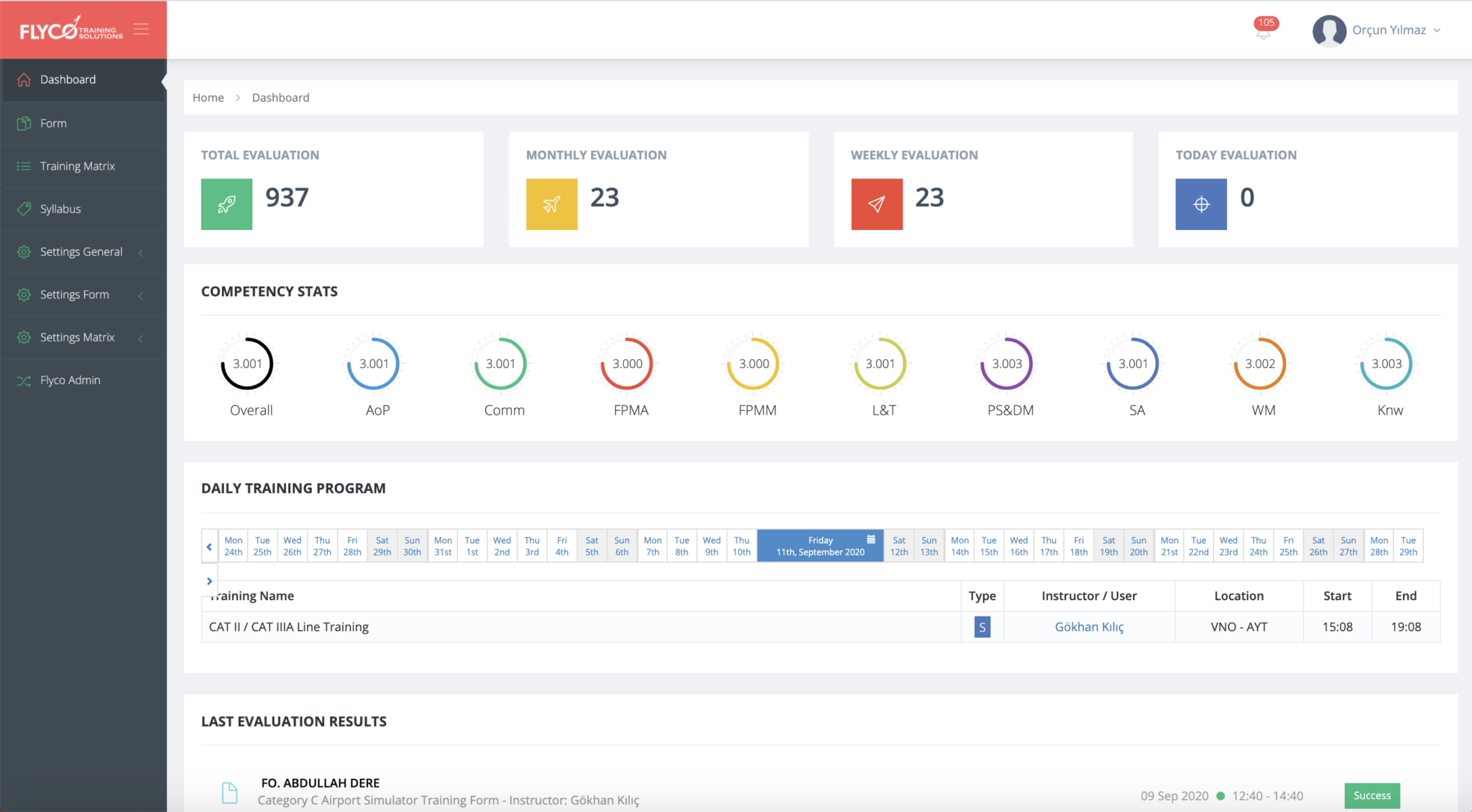Click the green Success button

click(x=1371, y=795)
